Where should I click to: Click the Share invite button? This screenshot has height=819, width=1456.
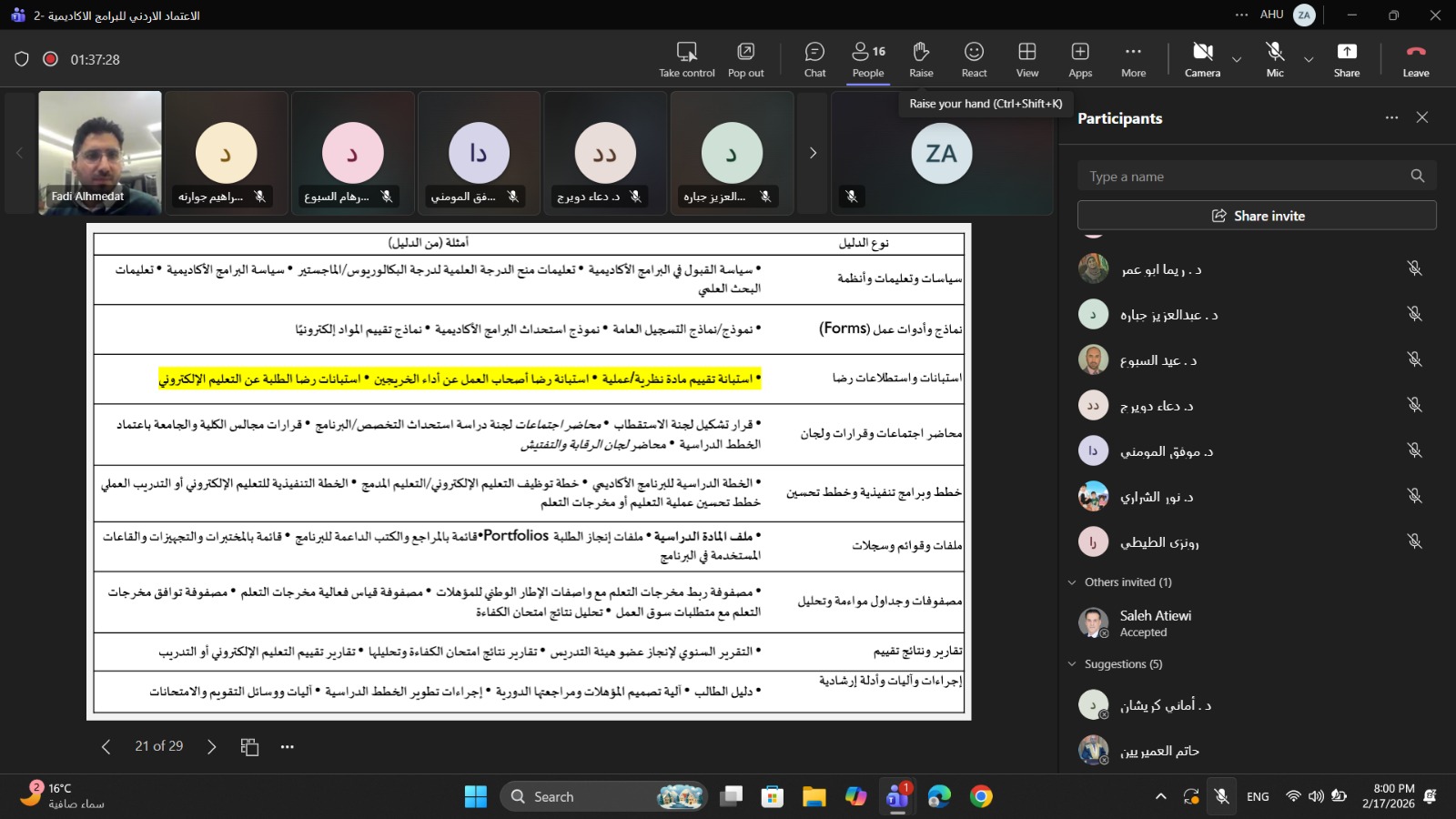[1257, 216]
